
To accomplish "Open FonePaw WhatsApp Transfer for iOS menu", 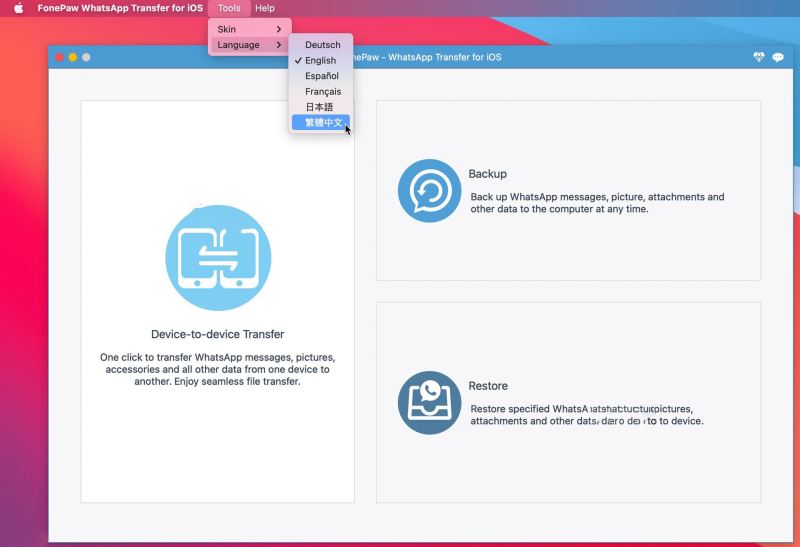I will [120, 8].
